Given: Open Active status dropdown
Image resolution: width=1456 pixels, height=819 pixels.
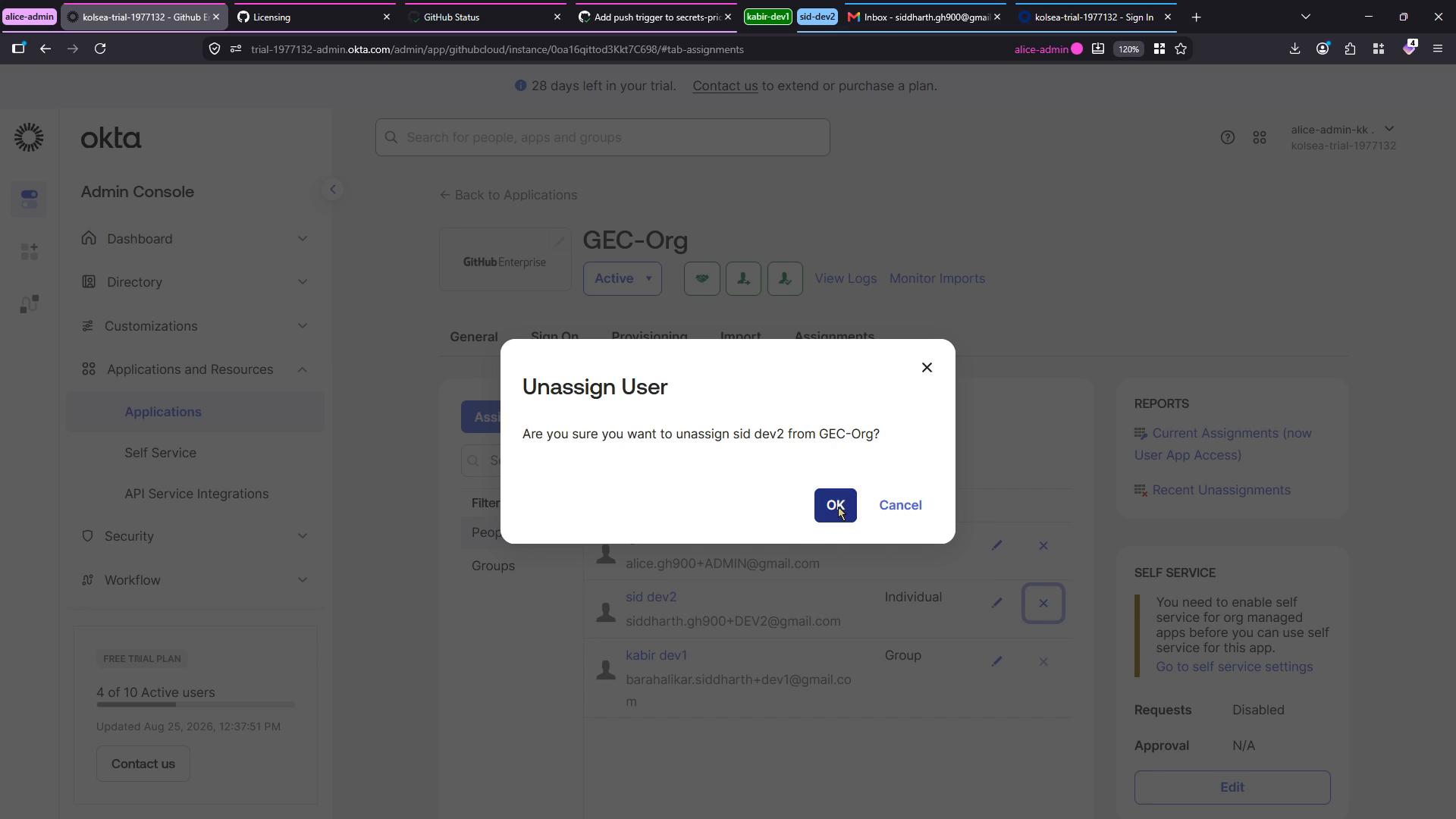Looking at the screenshot, I should [x=623, y=278].
